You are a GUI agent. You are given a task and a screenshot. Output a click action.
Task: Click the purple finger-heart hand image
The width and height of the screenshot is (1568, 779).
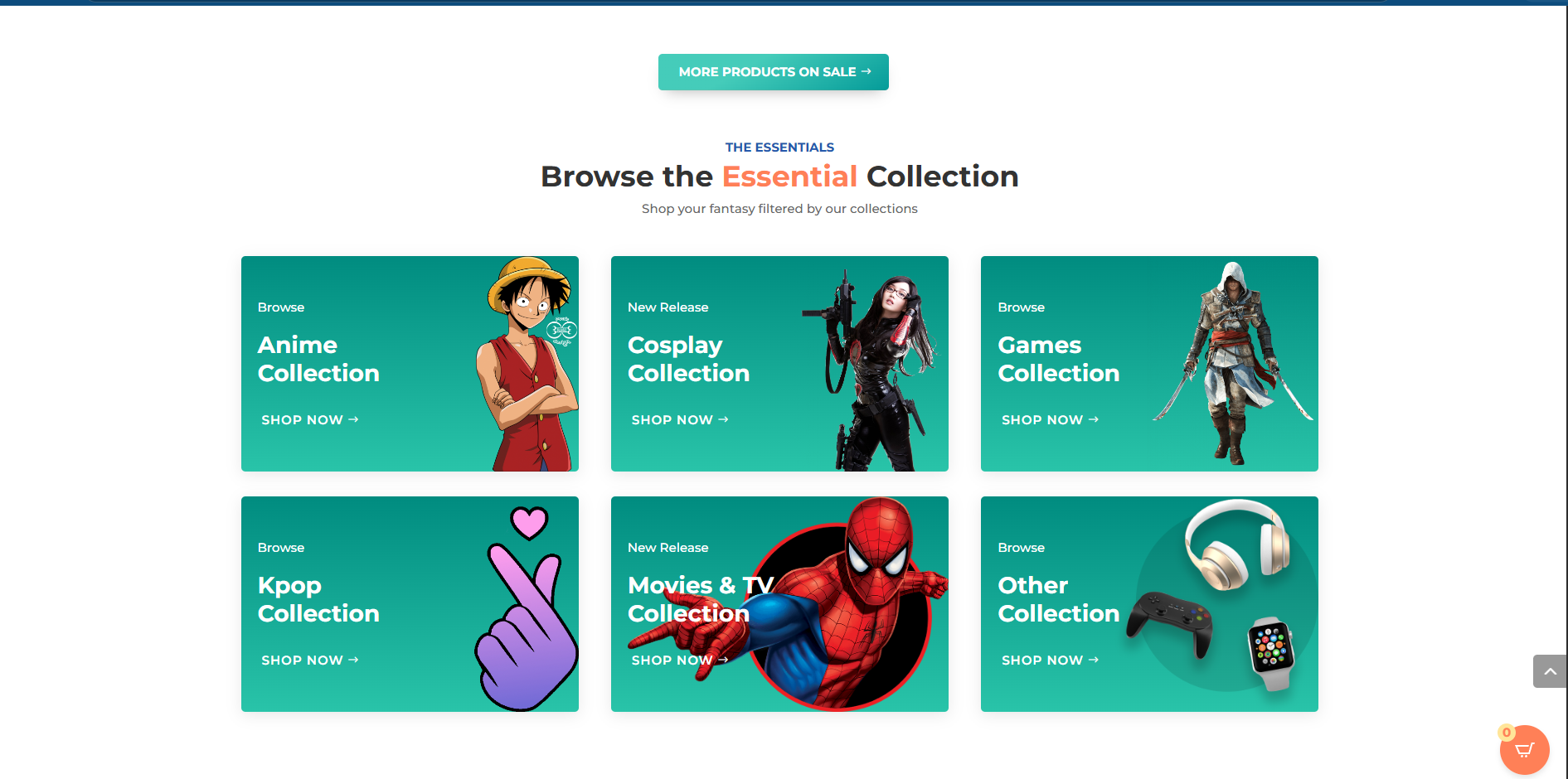[x=527, y=626]
